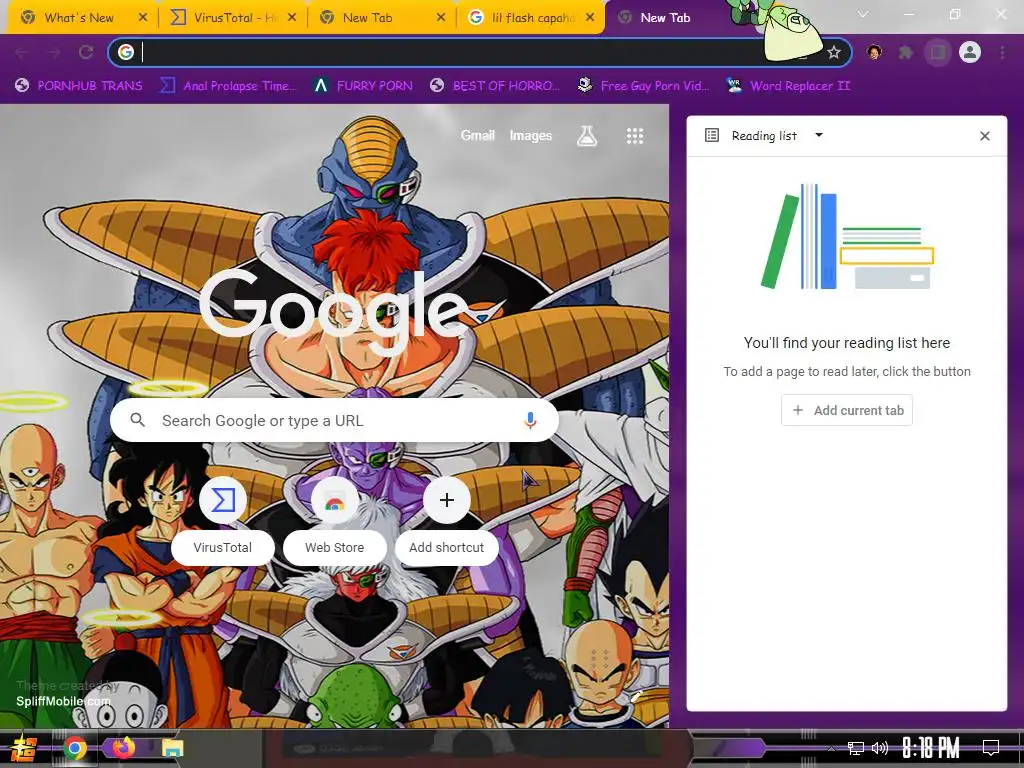Click the browser back arrow

22,52
